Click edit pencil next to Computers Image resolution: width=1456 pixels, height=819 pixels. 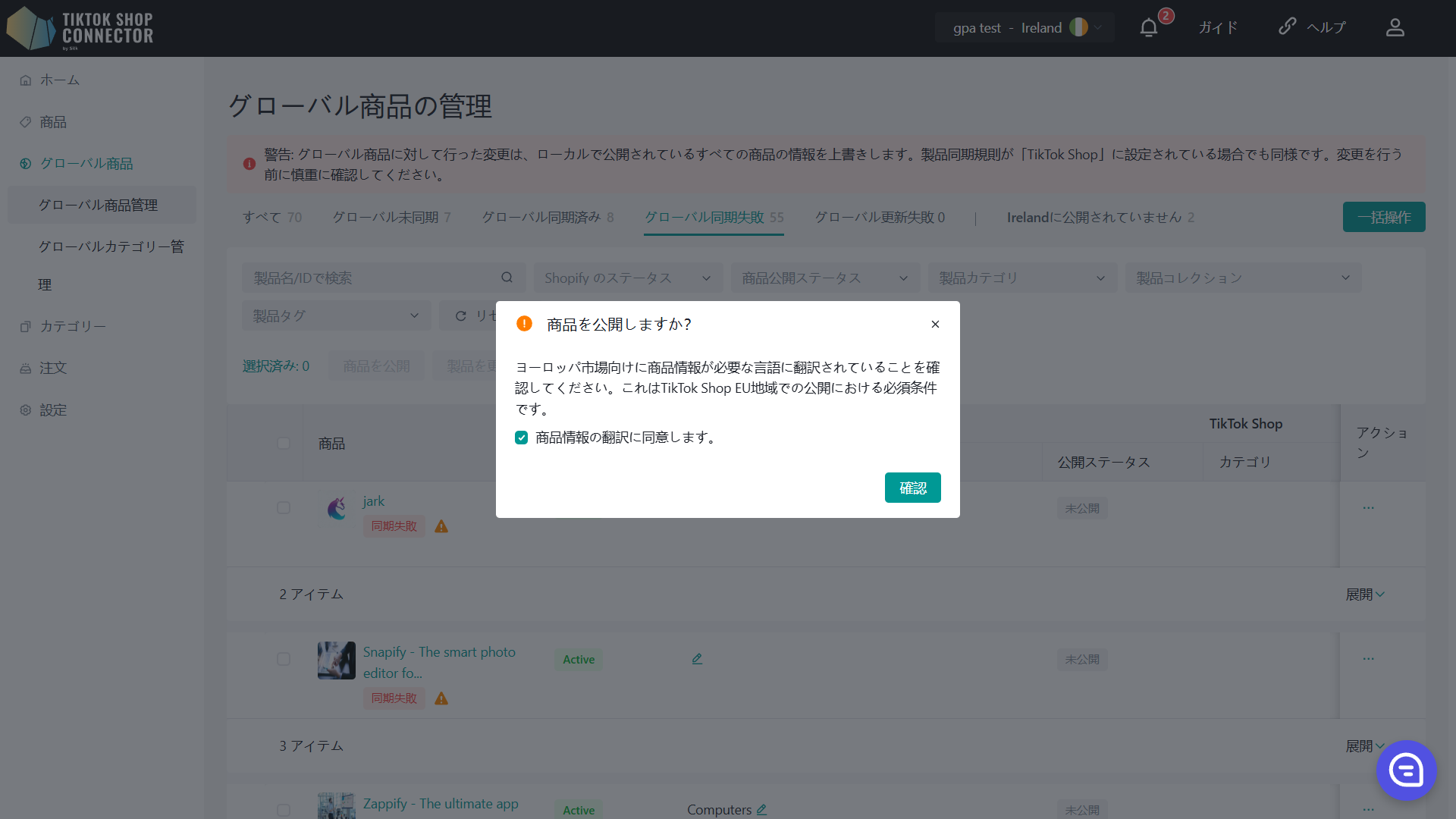coord(761,810)
